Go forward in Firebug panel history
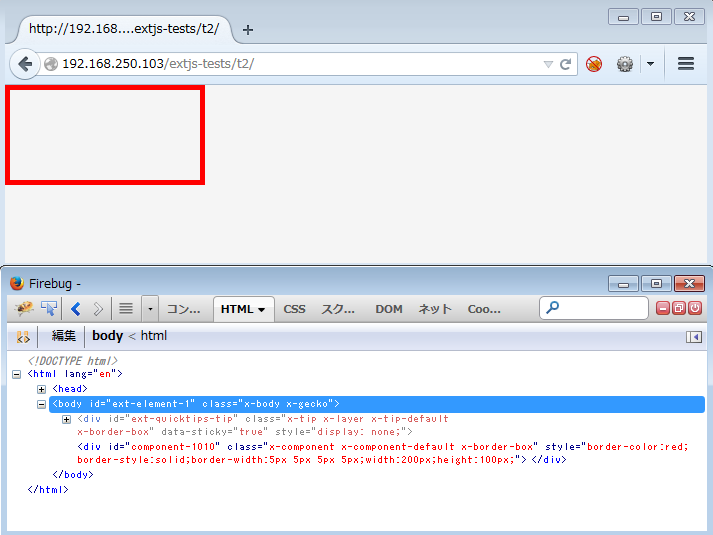713x535 pixels. click(x=98, y=309)
